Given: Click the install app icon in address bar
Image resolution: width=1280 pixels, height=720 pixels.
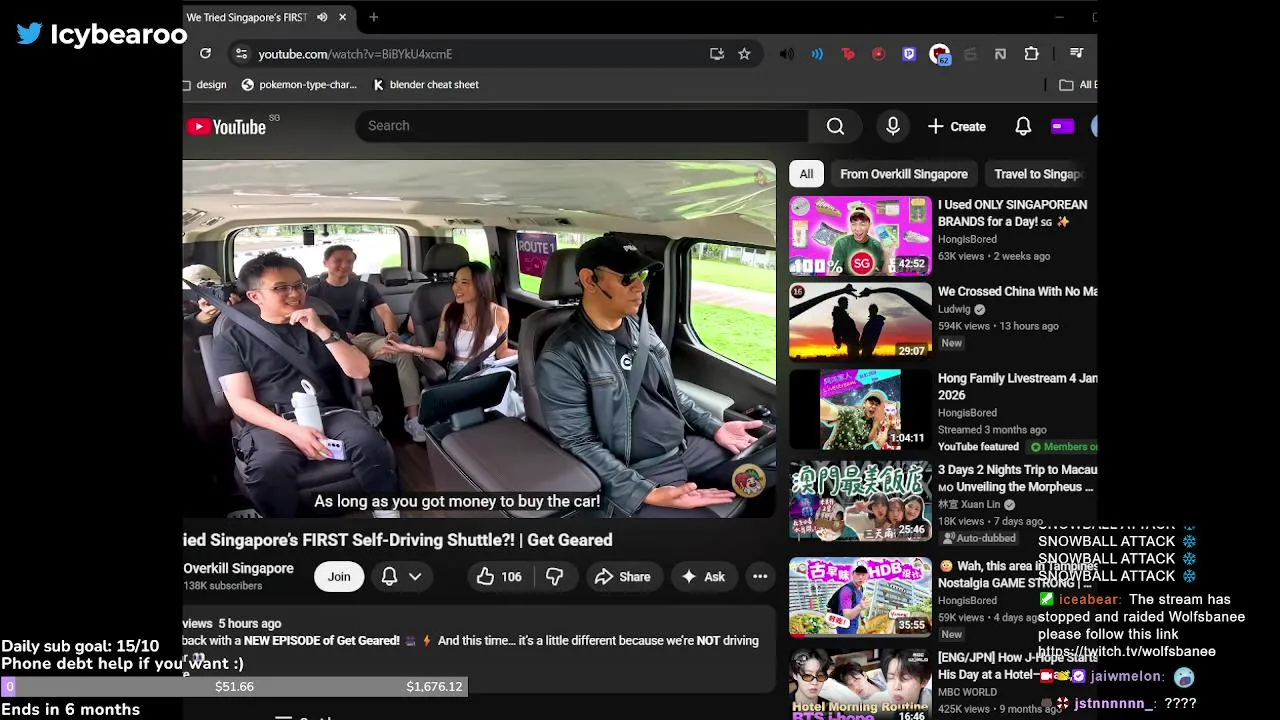Looking at the screenshot, I should [x=717, y=54].
